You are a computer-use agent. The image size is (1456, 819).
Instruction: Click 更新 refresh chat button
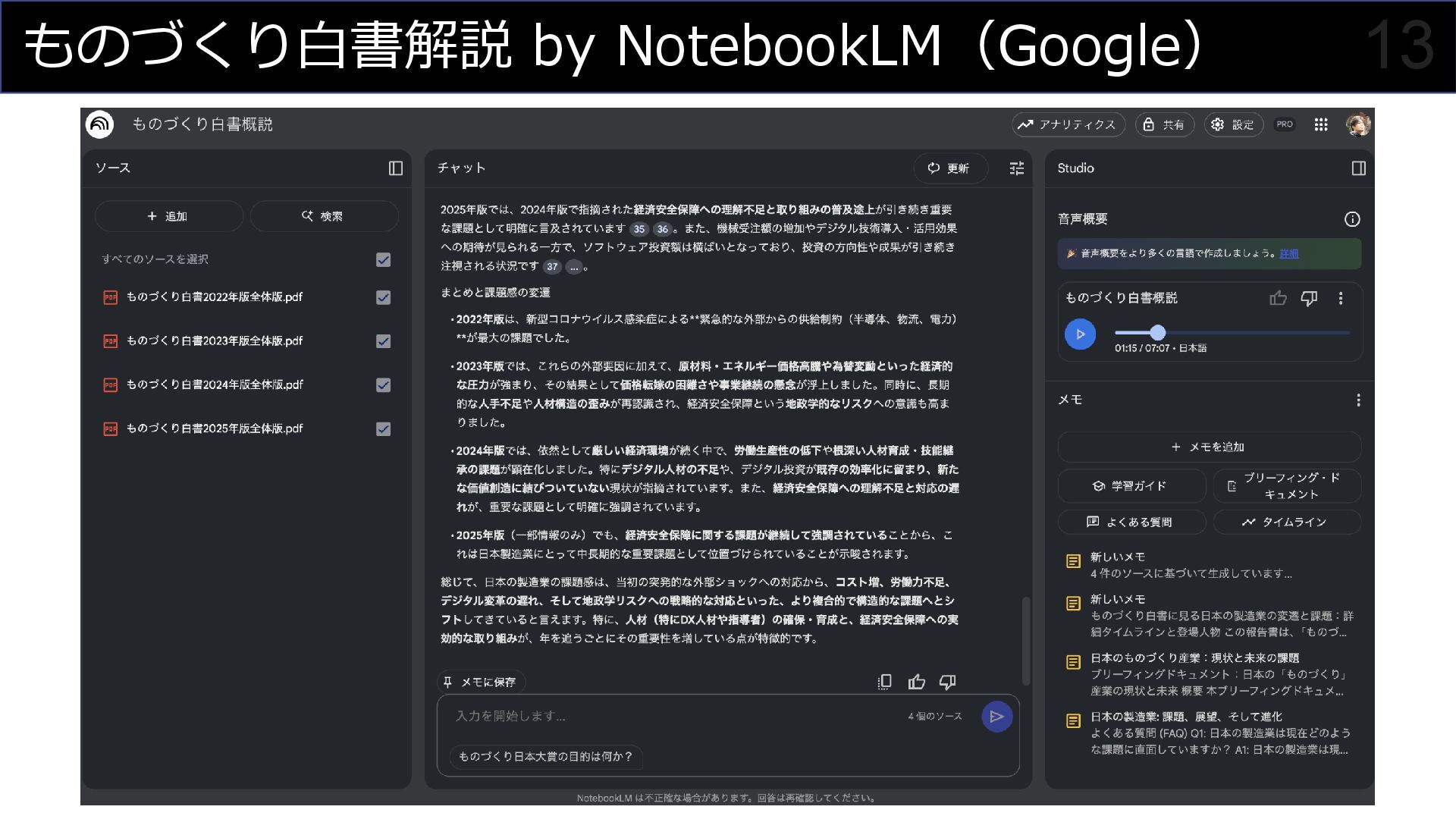[x=950, y=168]
